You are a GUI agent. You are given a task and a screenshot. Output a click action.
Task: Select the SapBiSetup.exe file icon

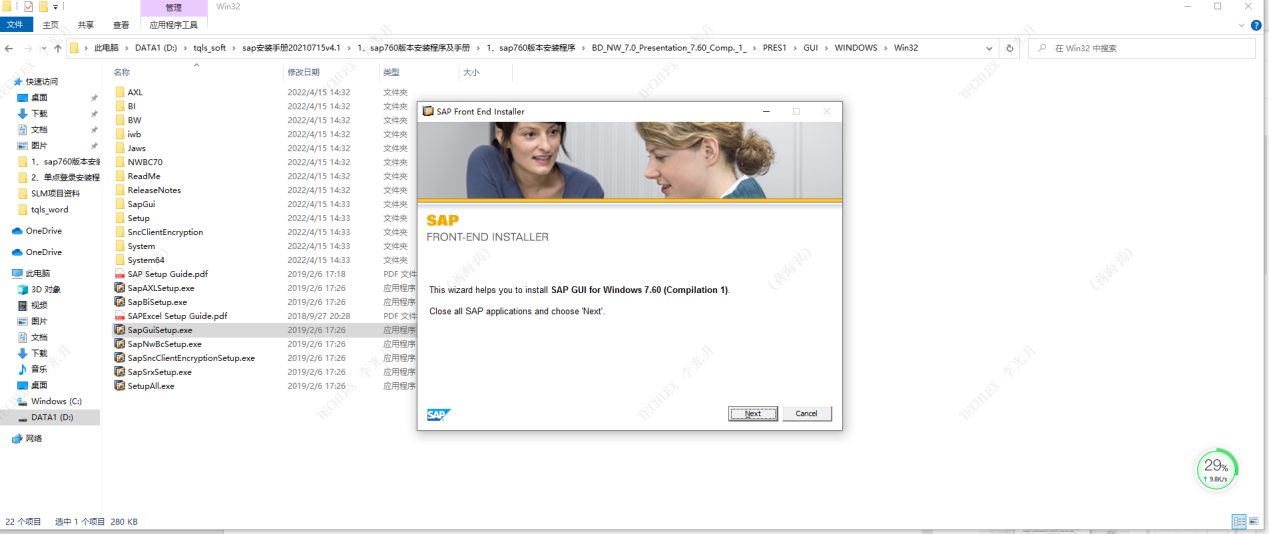[120, 302]
